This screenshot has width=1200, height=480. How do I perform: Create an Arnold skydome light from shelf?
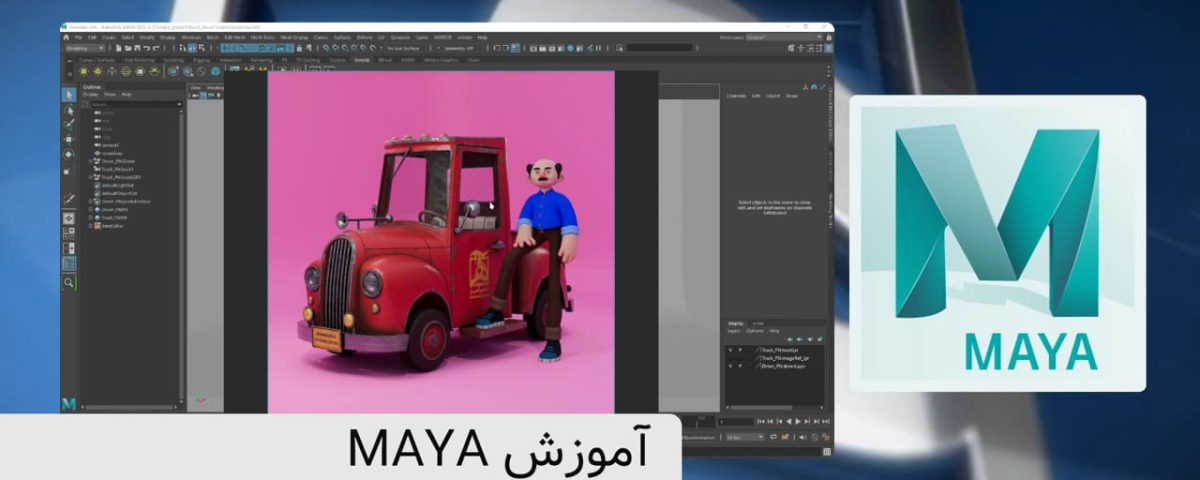click(126, 71)
